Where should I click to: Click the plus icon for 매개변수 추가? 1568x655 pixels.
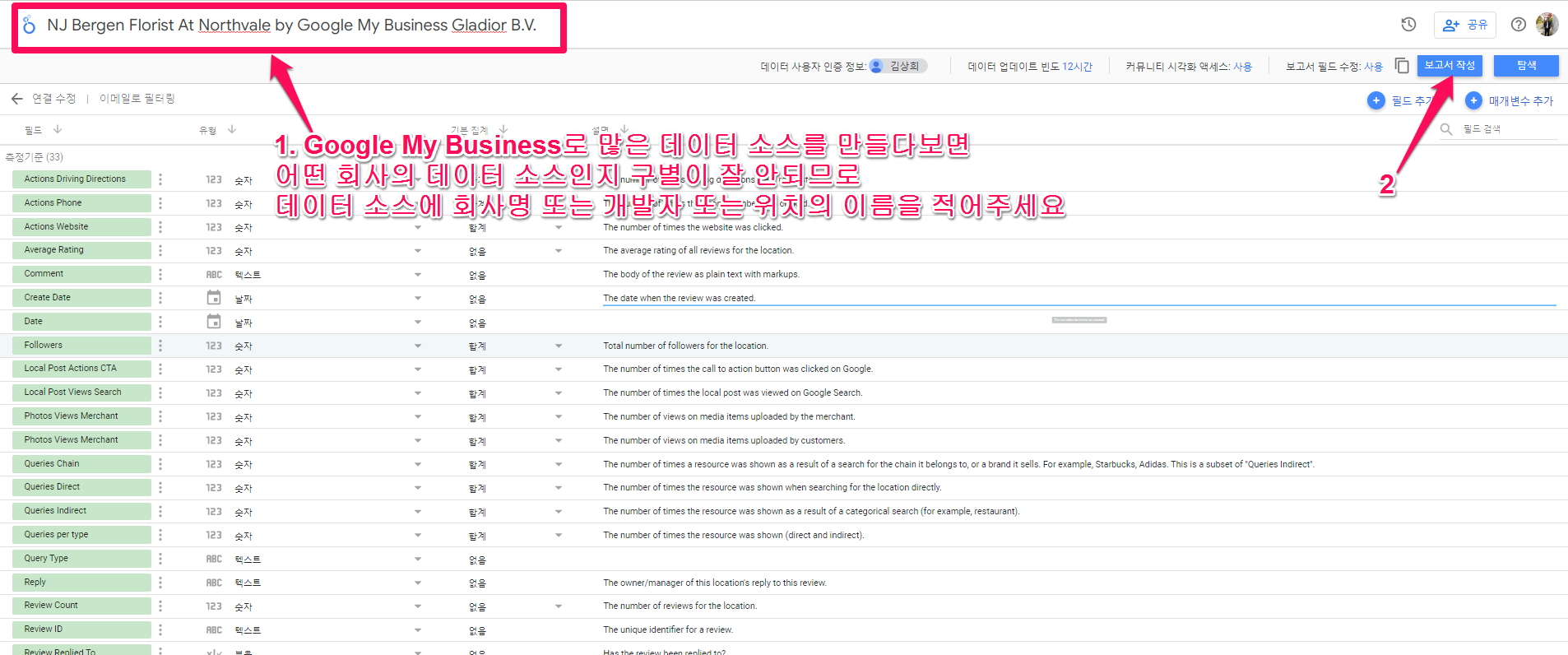click(x=1473, y=100)
